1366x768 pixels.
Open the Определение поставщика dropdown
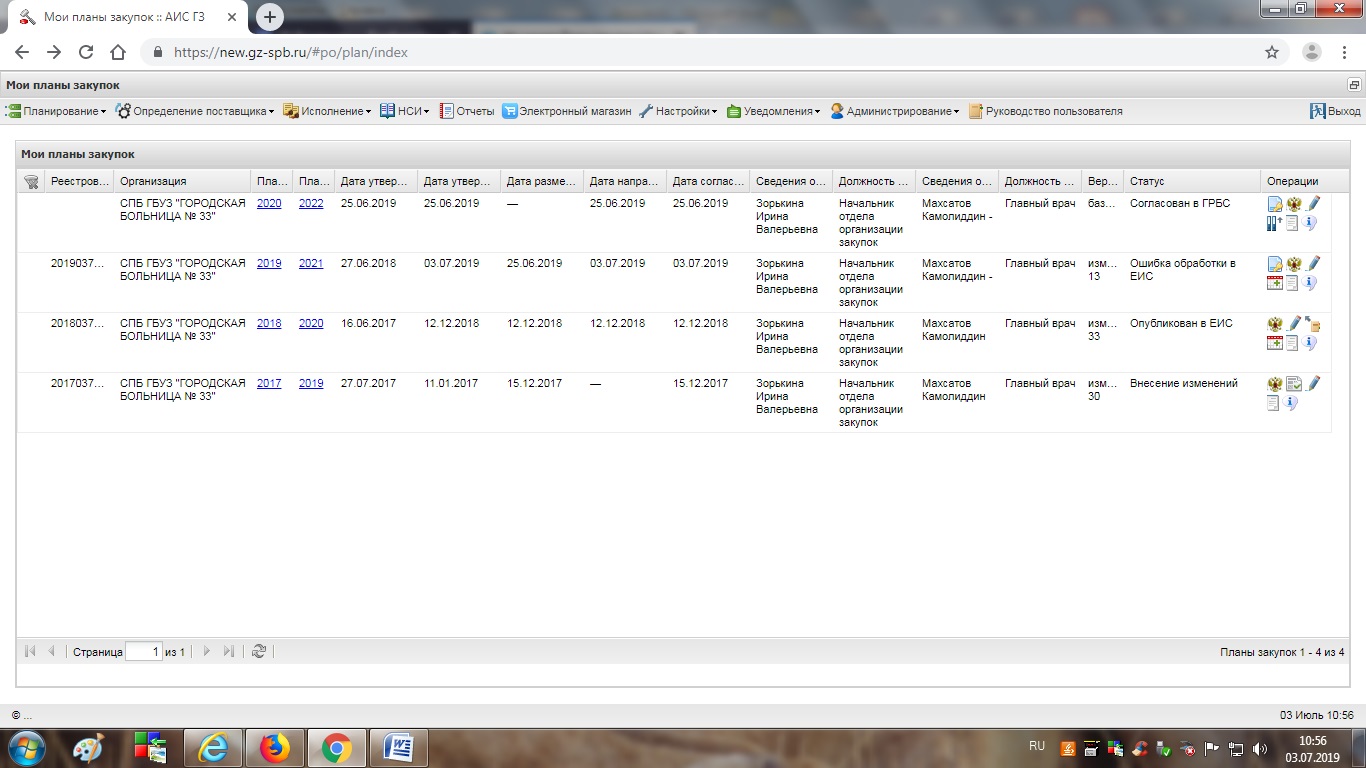[195, 111]
